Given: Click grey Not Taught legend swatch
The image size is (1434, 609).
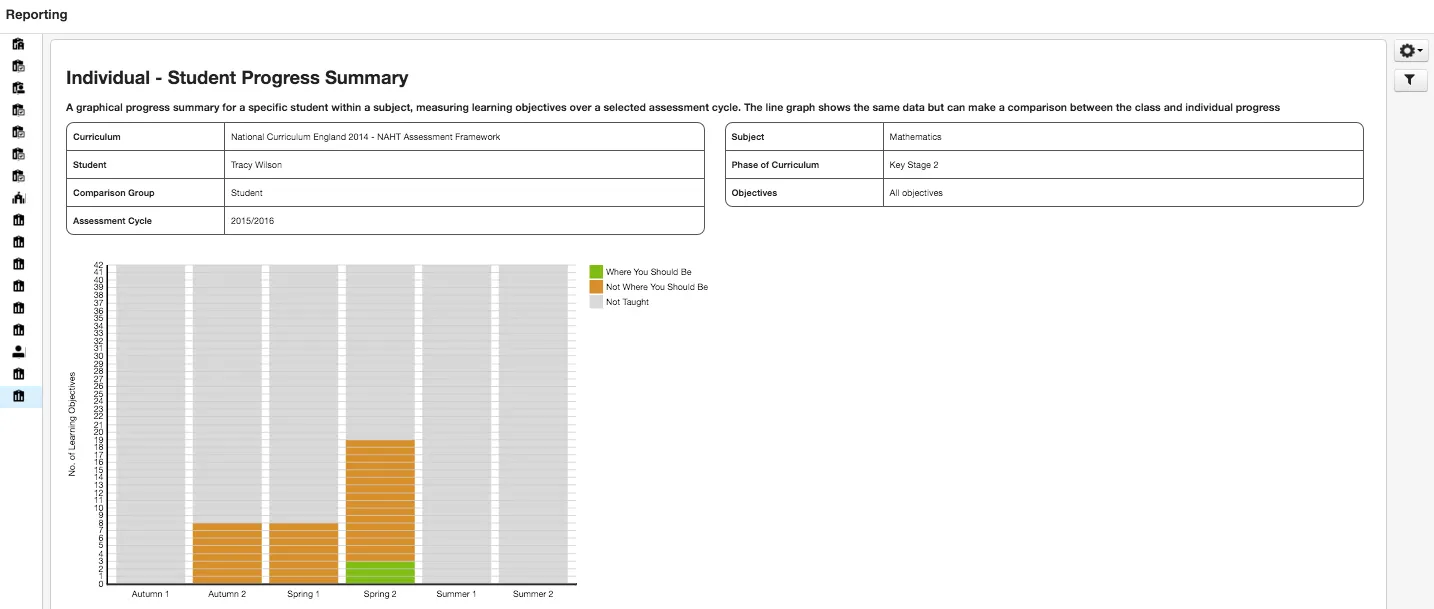Looking at the screenshot, I should coord(596,302).
